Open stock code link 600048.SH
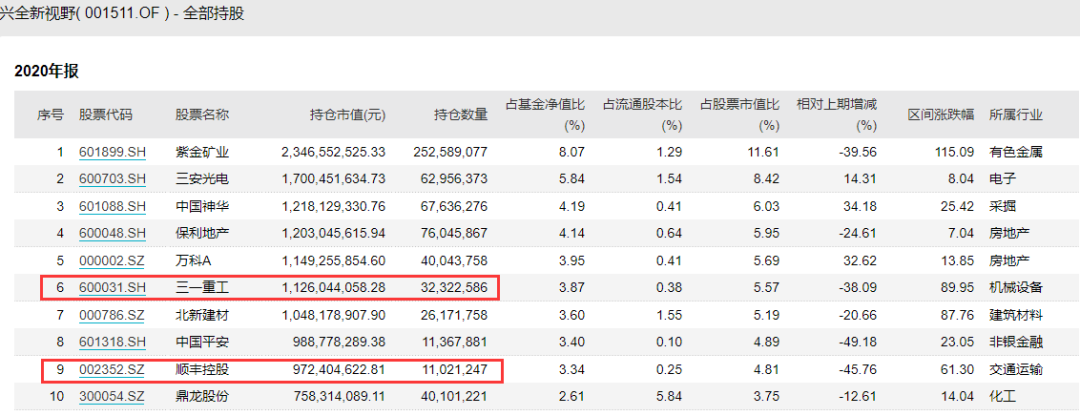1080x416 pixels. coord(112,233)
